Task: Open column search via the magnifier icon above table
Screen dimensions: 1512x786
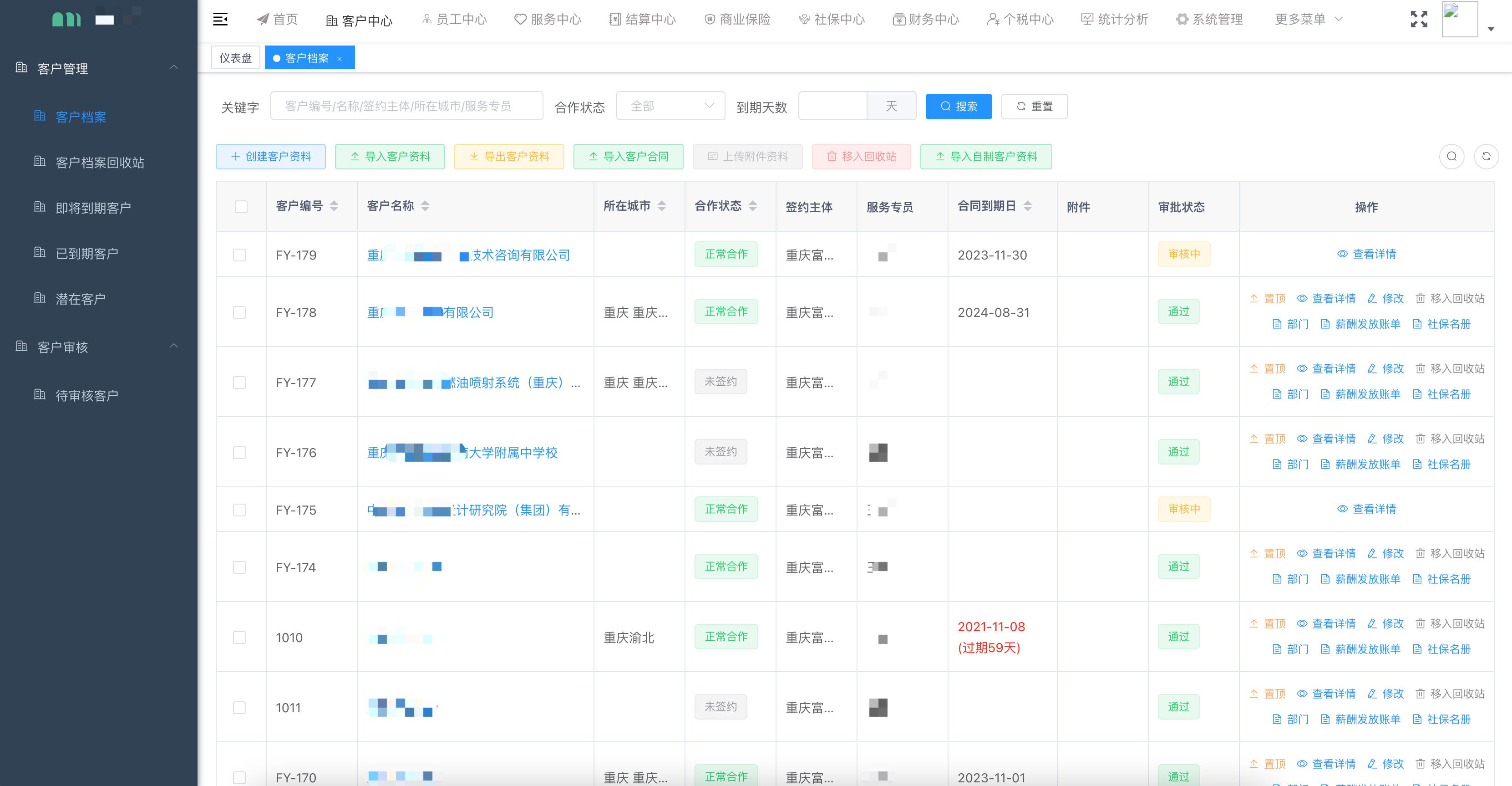Action: pos(1451,157)
